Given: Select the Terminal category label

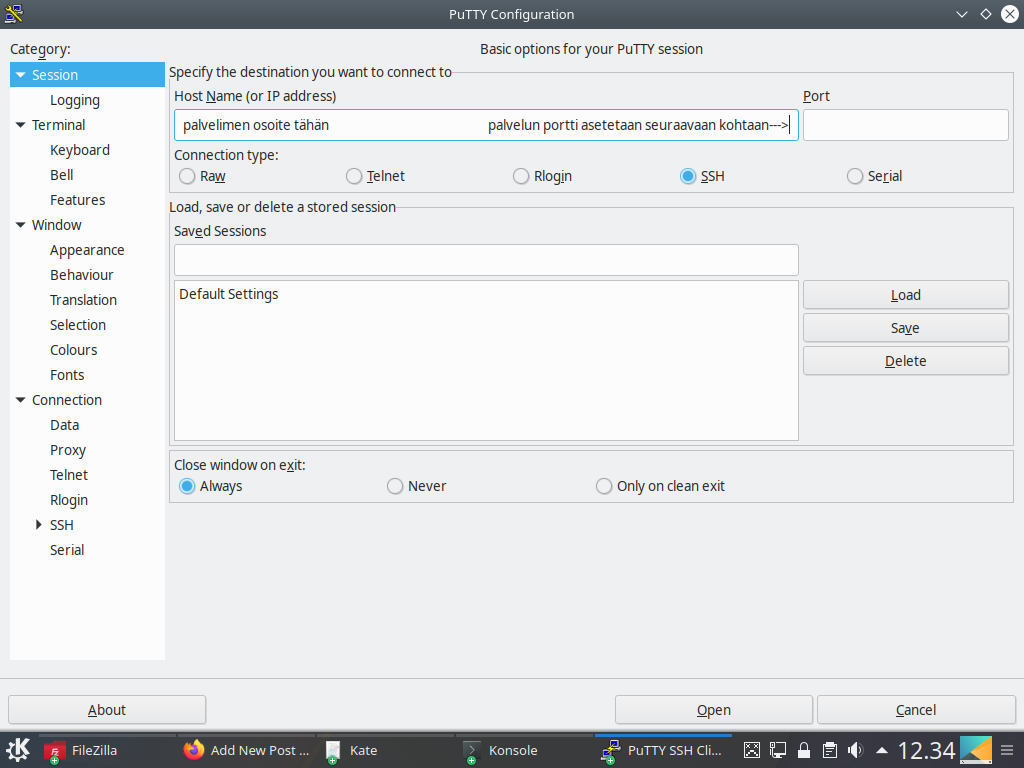Looking at the screenshot, I should 59,125.
